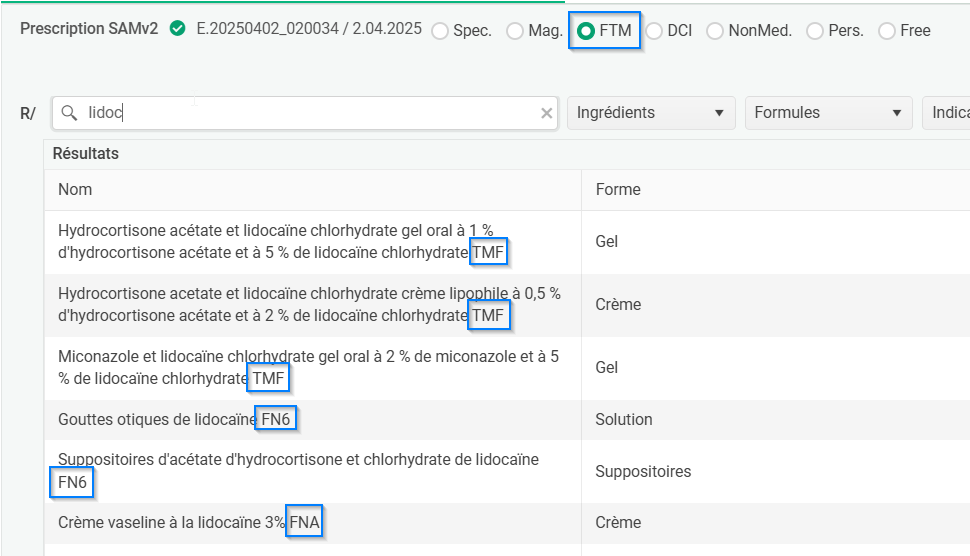Click the magnifier search icon

click(x=69, y=113)
